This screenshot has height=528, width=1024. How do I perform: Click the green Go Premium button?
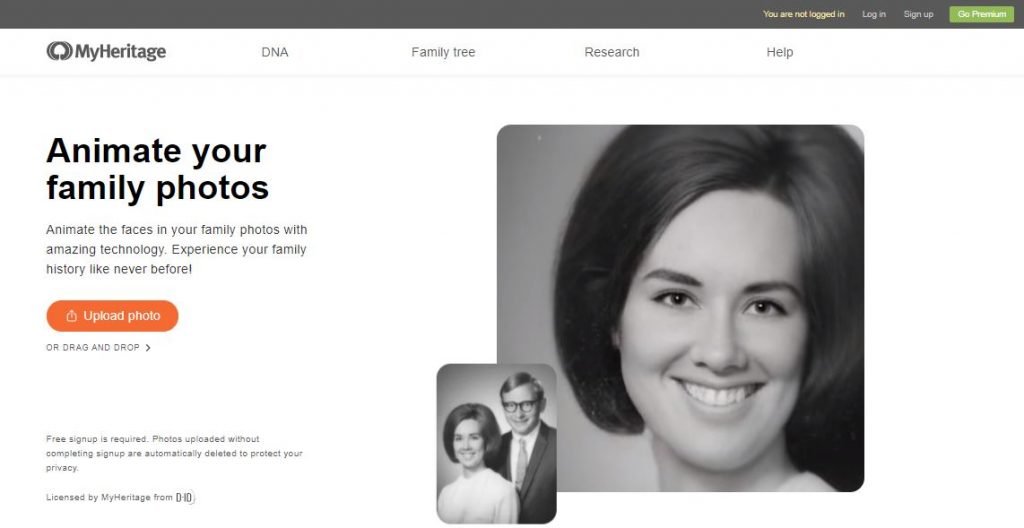pyautogui.click(x=982, y=14)
